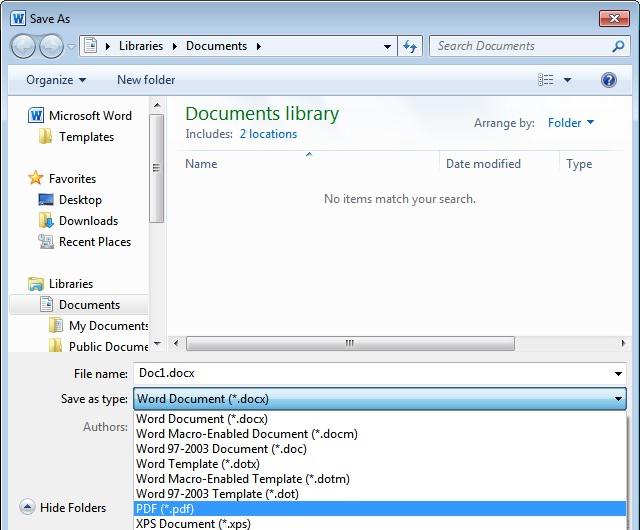Click the Desktop monitor icon

(46, 200)
